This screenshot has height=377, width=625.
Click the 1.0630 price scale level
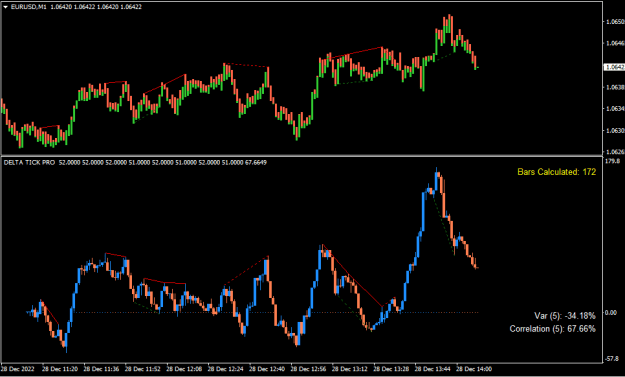[615, 130]
